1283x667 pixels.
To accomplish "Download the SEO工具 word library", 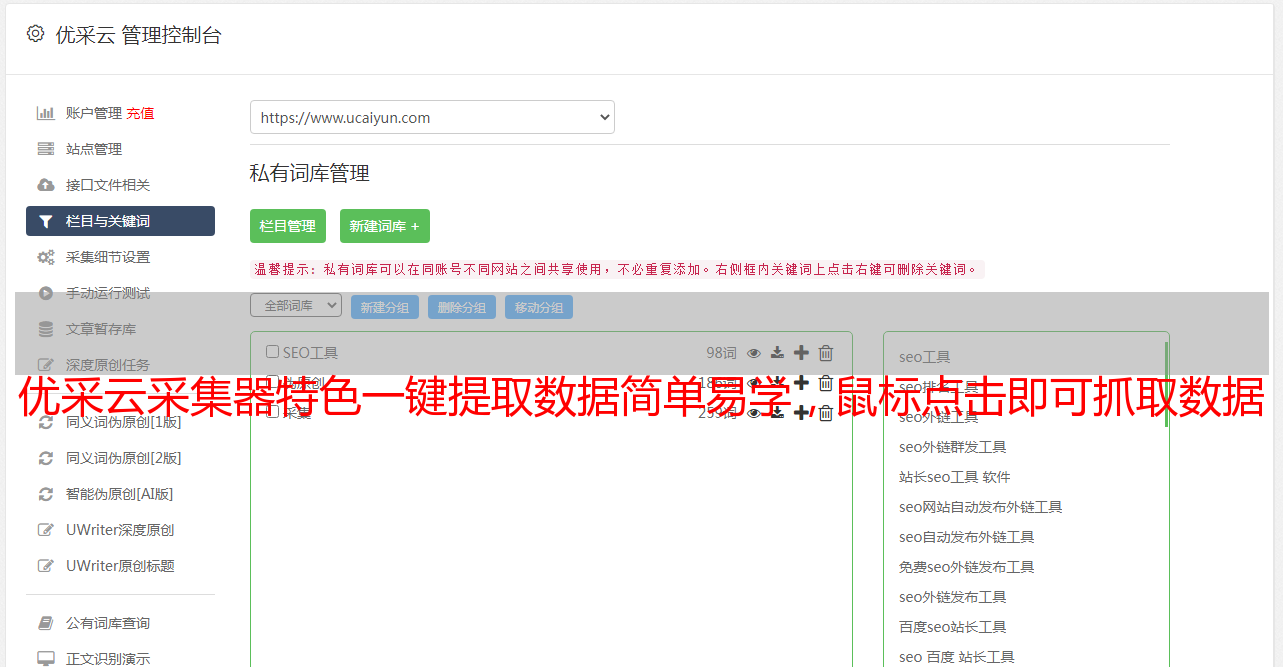I will (x=778, y=352).
